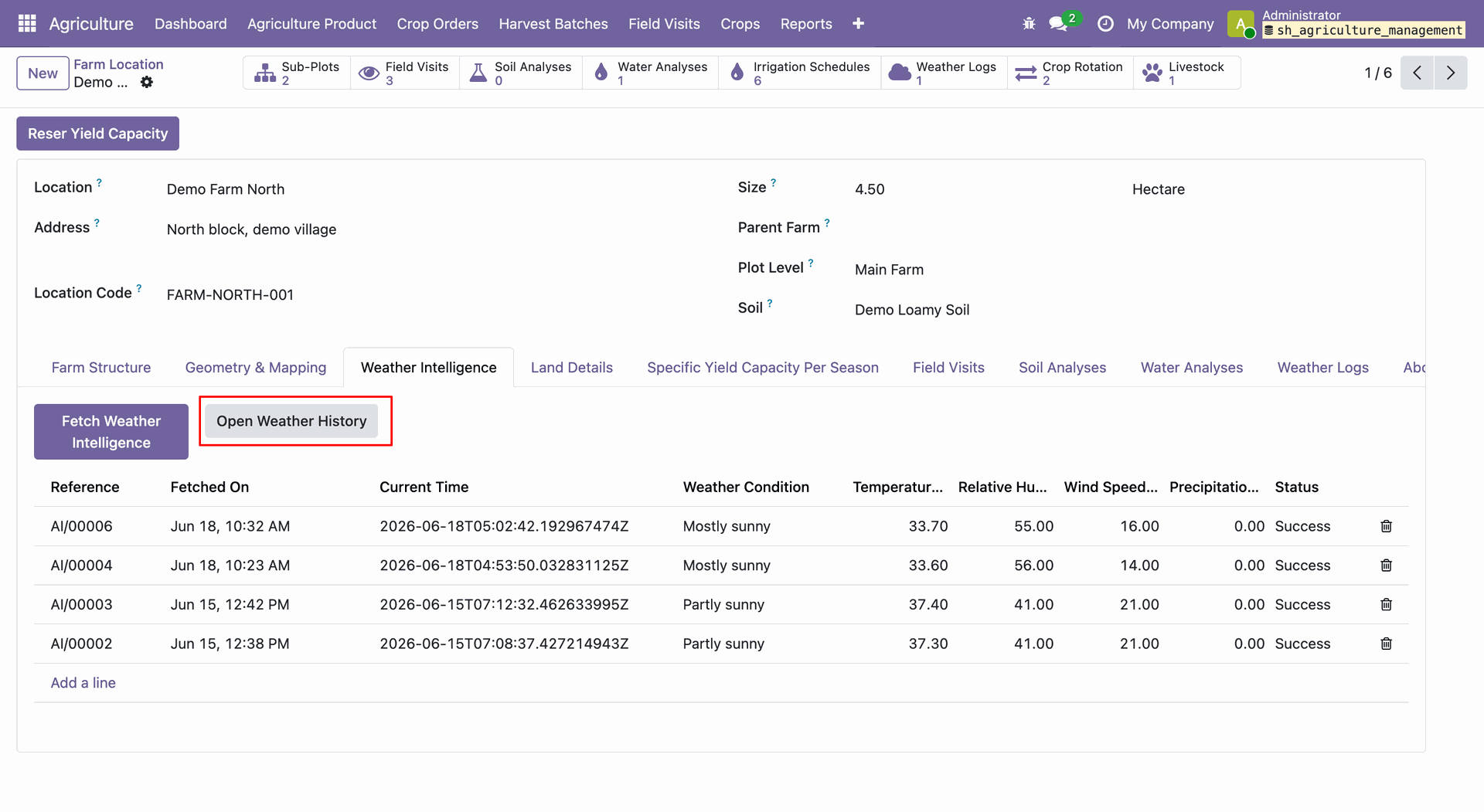Screen dimensions: 1484x812
Task: Click the Reser Yield Capacity button
Action: [98, 134]
